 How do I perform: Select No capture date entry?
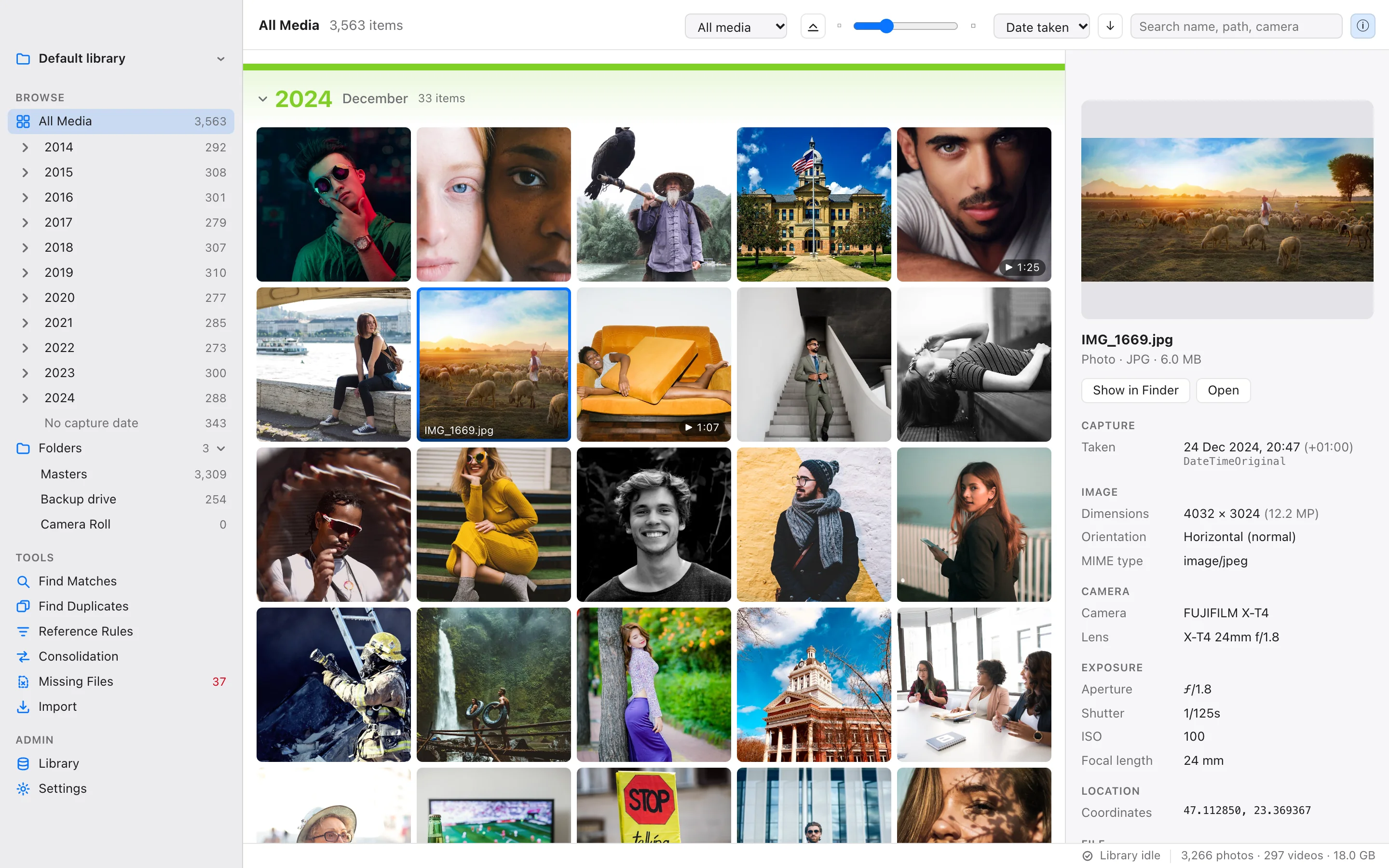pos(121,423)
